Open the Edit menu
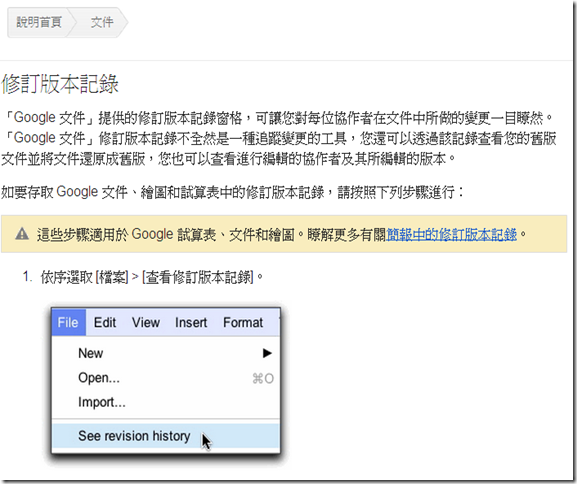The height and width of the screenshot is (484, 577). coord(105,322)
